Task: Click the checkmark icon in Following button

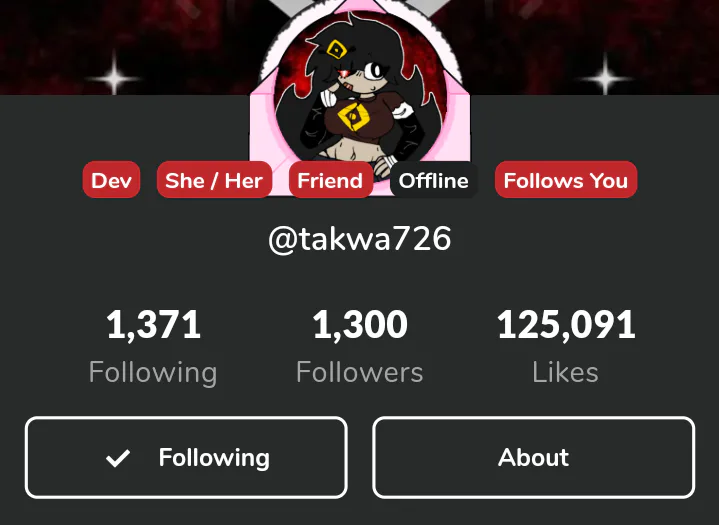Action: point(118,458)
